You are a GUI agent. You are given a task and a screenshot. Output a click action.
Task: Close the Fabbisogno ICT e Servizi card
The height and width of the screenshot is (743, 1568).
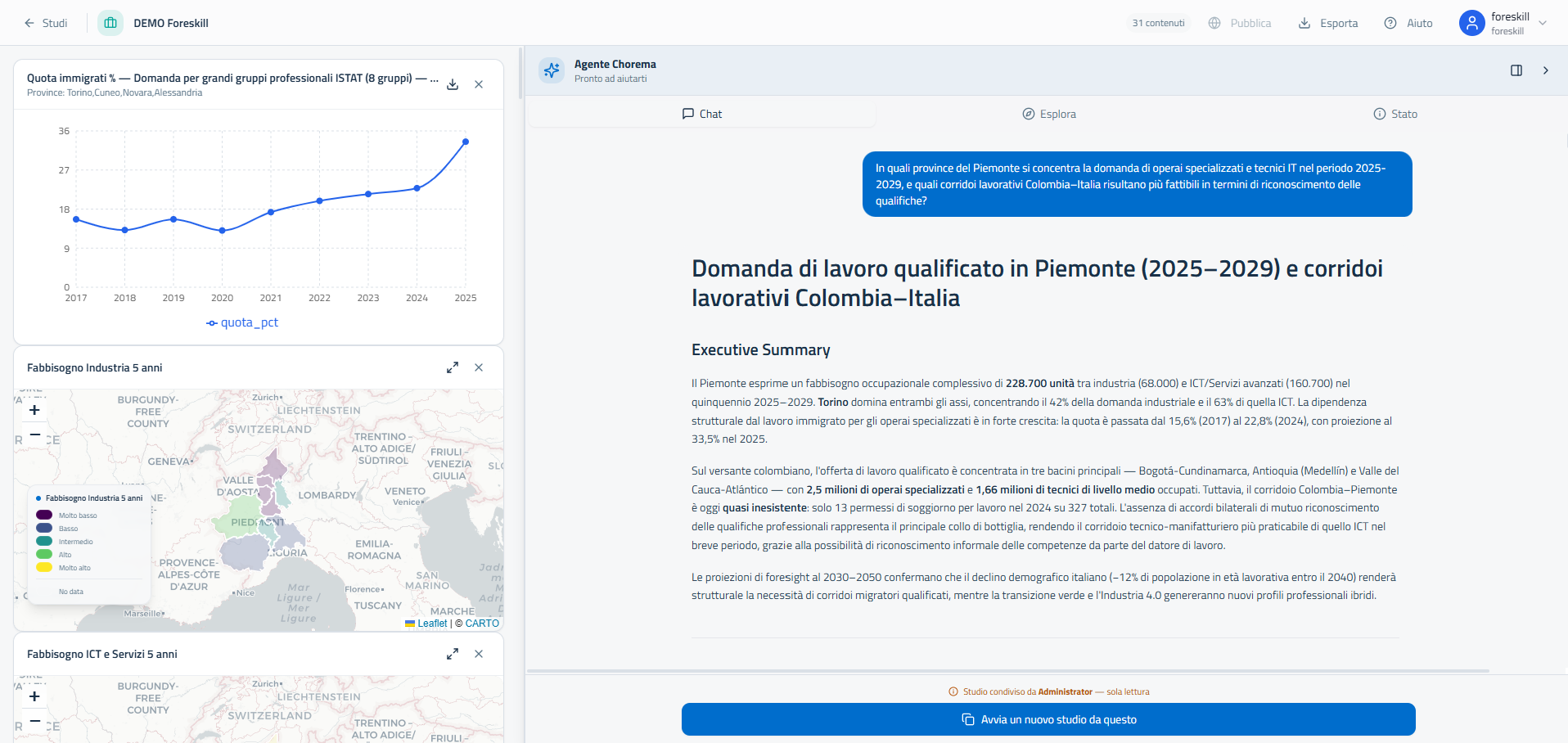[x=479, y=654]
